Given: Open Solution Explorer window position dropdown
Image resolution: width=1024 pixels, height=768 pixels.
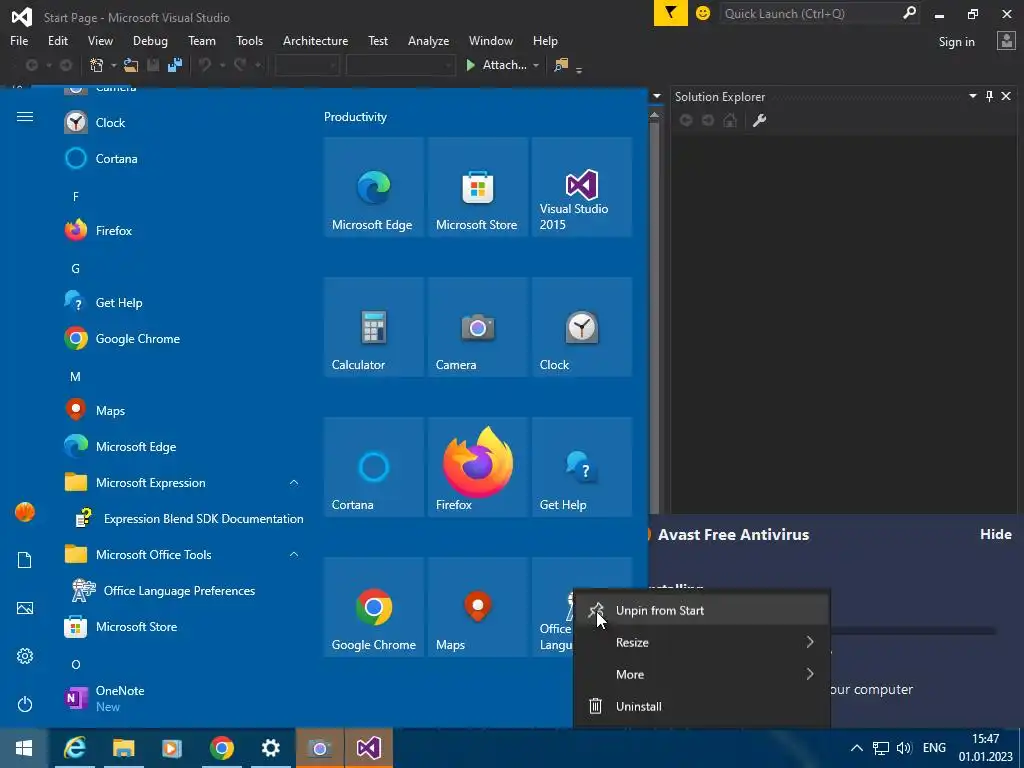Looking at the screenshot, I should (972, 96).
